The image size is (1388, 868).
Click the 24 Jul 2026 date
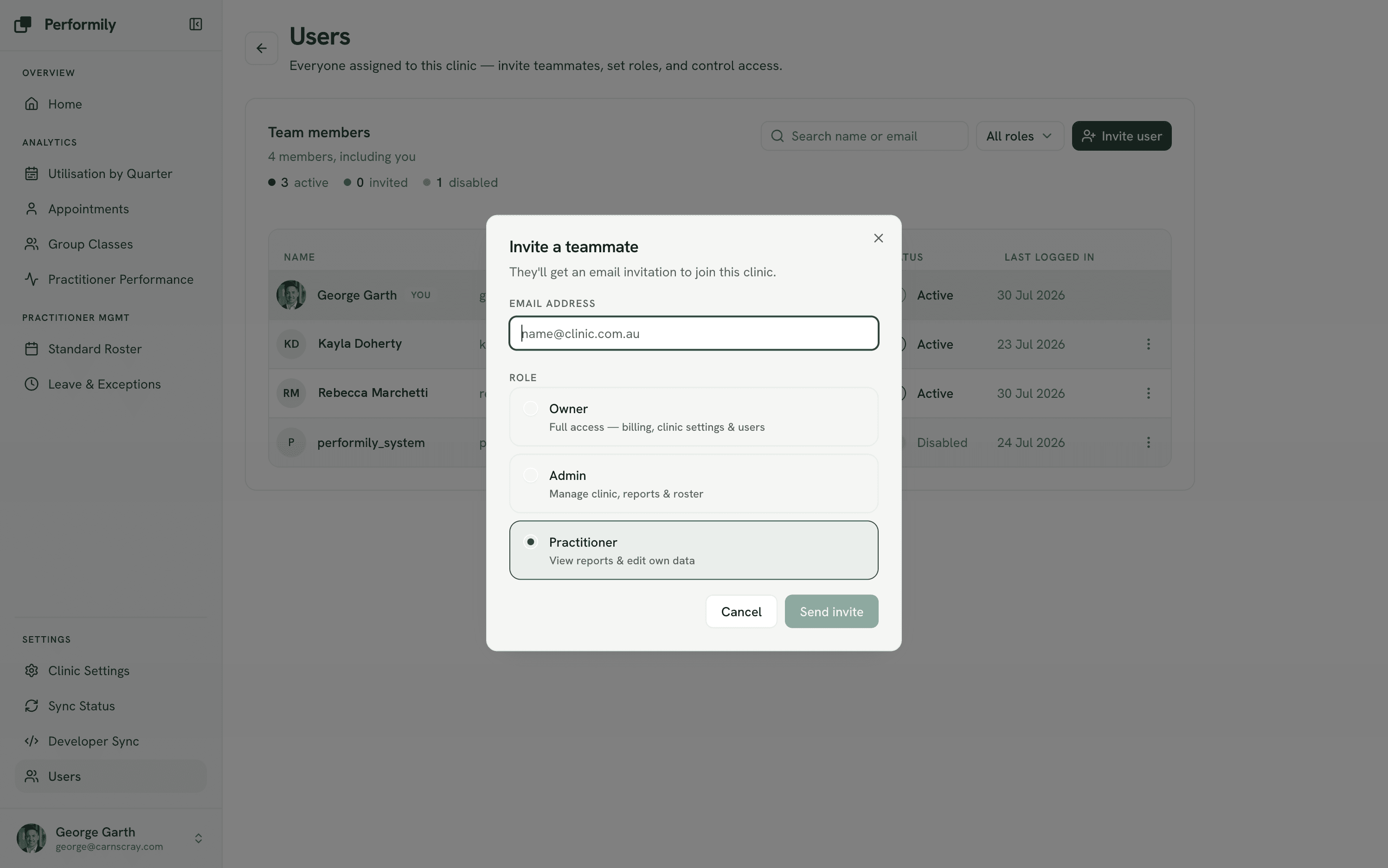tap(1031, 443)
